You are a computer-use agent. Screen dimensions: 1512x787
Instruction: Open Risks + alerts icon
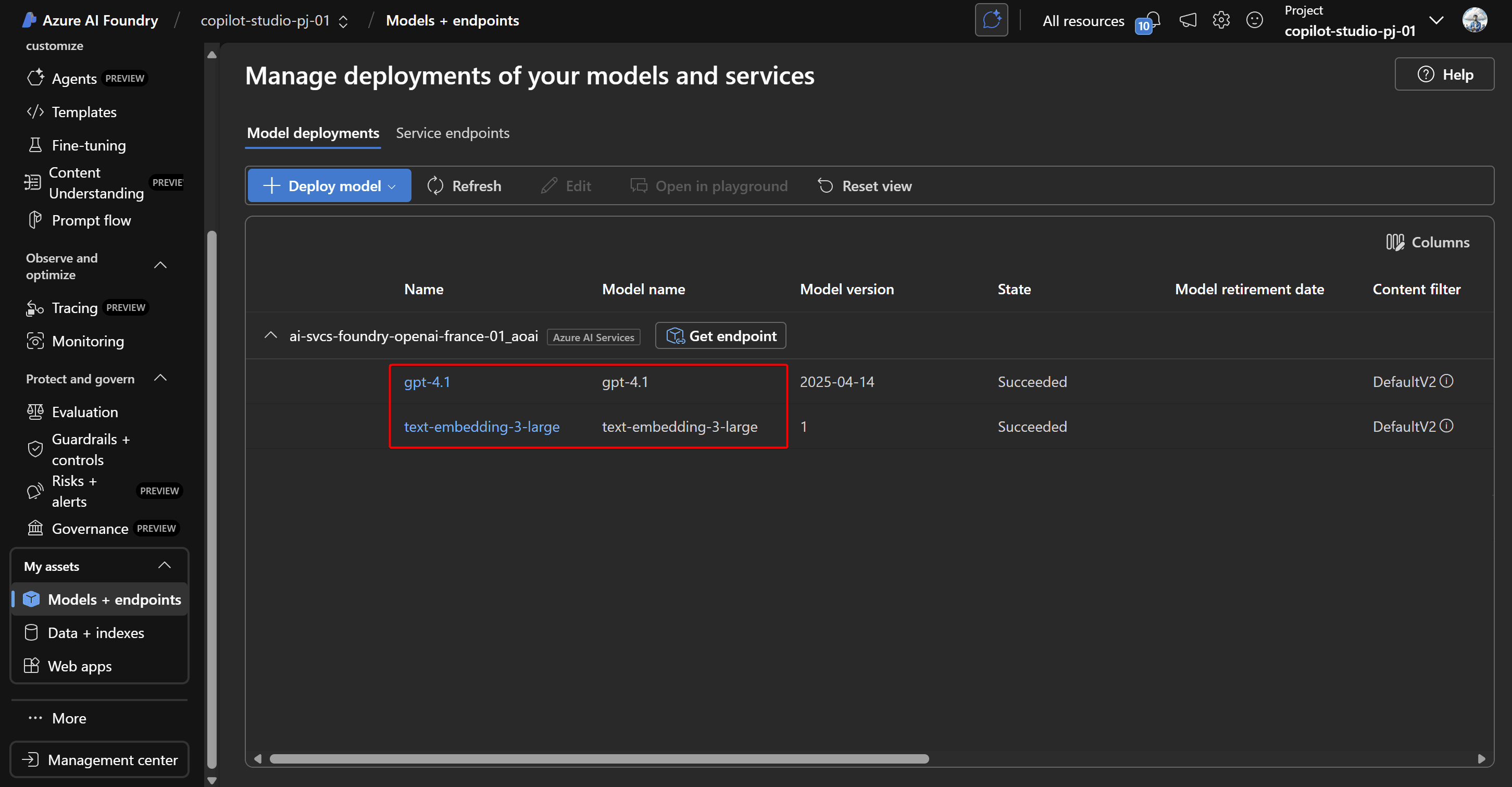[x=35, y=491]
